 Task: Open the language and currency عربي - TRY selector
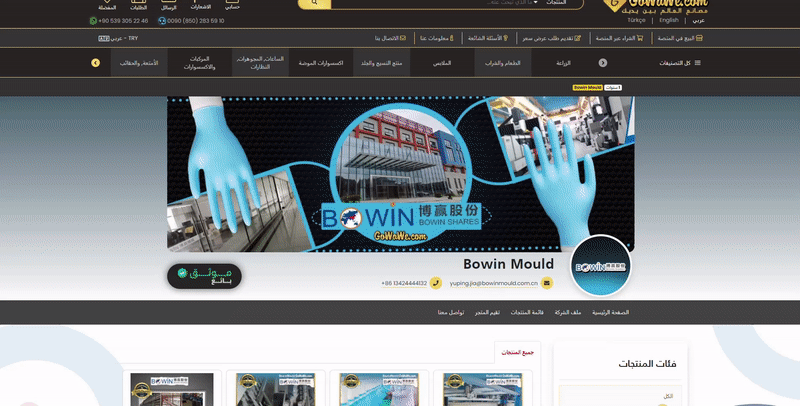[x=118, y=38]
